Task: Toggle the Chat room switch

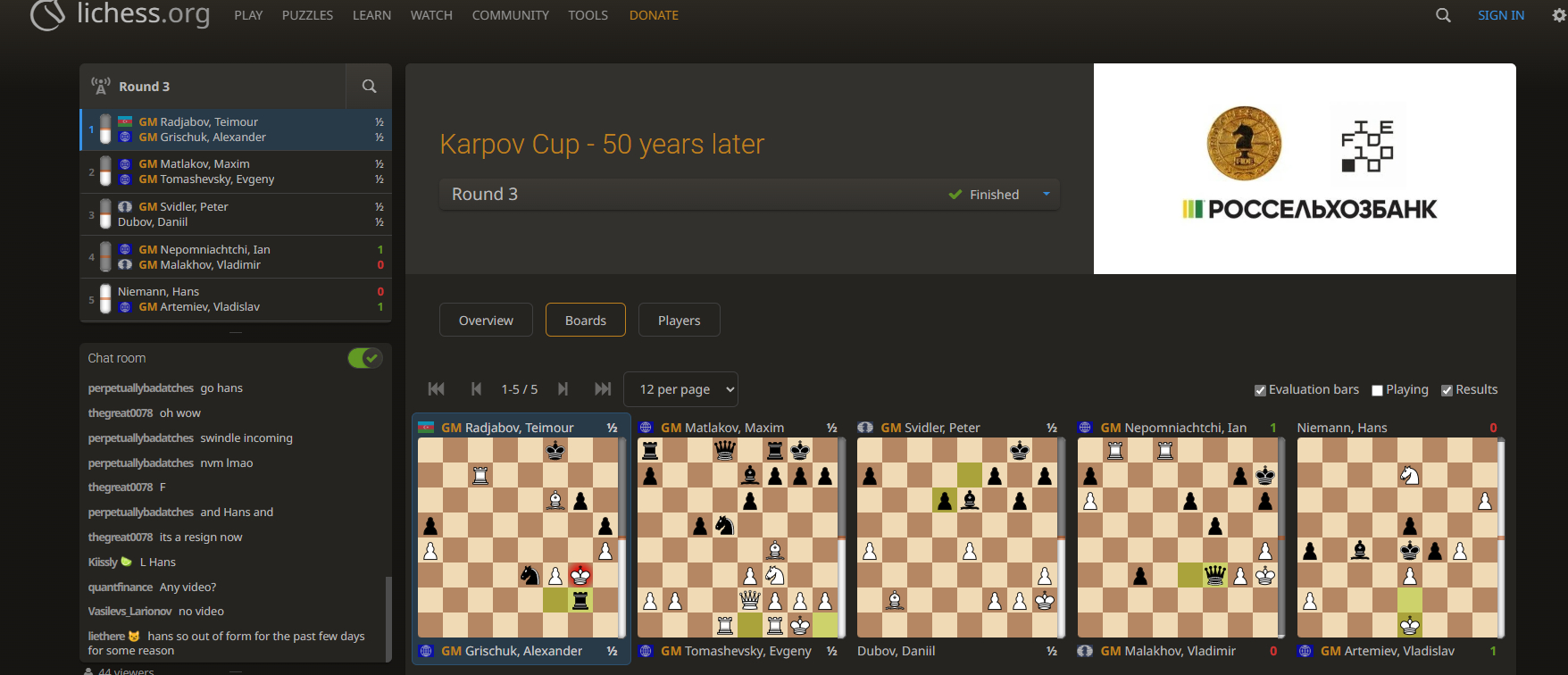Action: click(x=364, y=358)
